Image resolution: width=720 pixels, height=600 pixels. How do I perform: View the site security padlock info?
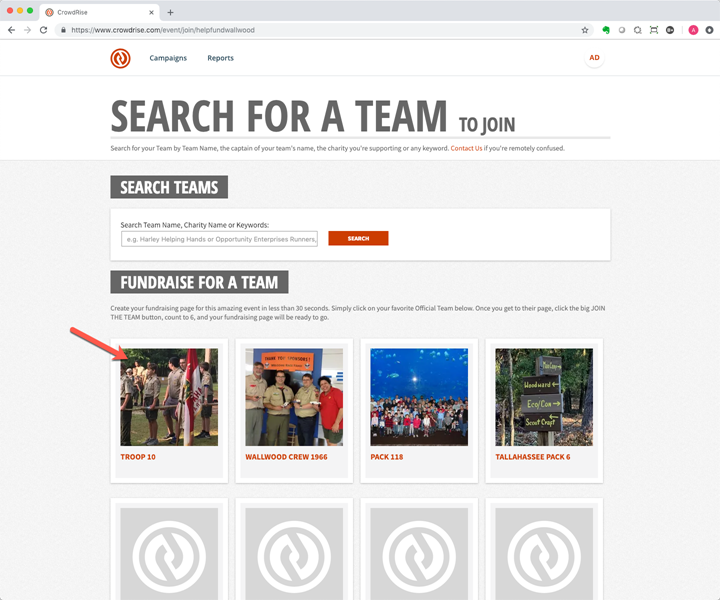63,30
